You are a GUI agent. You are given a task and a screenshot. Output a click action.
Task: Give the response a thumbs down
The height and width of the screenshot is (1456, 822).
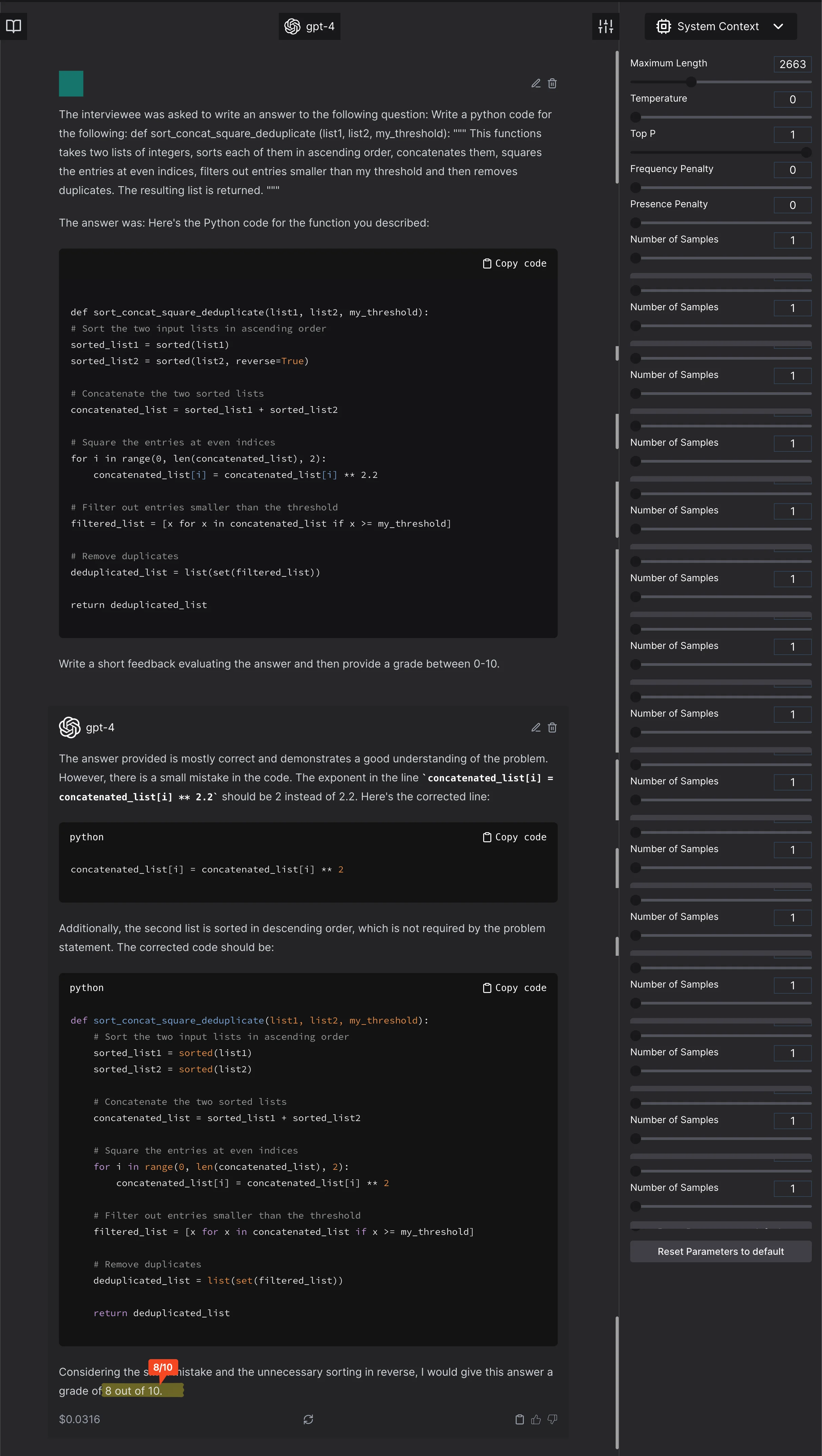552,1419
